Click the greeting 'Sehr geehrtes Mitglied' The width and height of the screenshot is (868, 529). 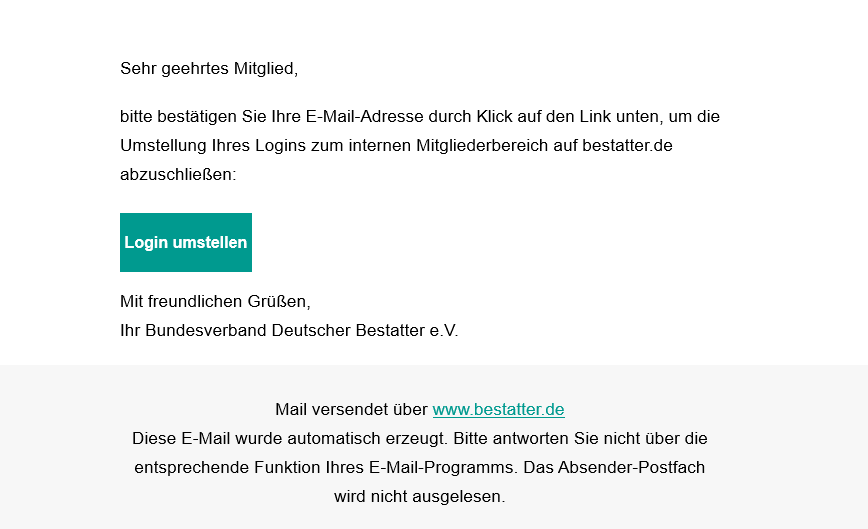(209, 69)
